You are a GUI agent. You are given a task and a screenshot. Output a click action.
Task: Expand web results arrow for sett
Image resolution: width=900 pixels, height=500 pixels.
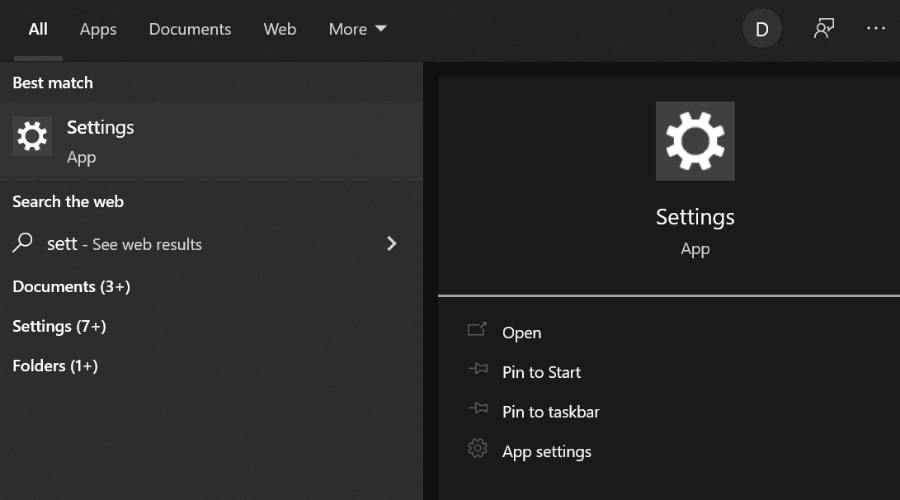coord(391,243)
